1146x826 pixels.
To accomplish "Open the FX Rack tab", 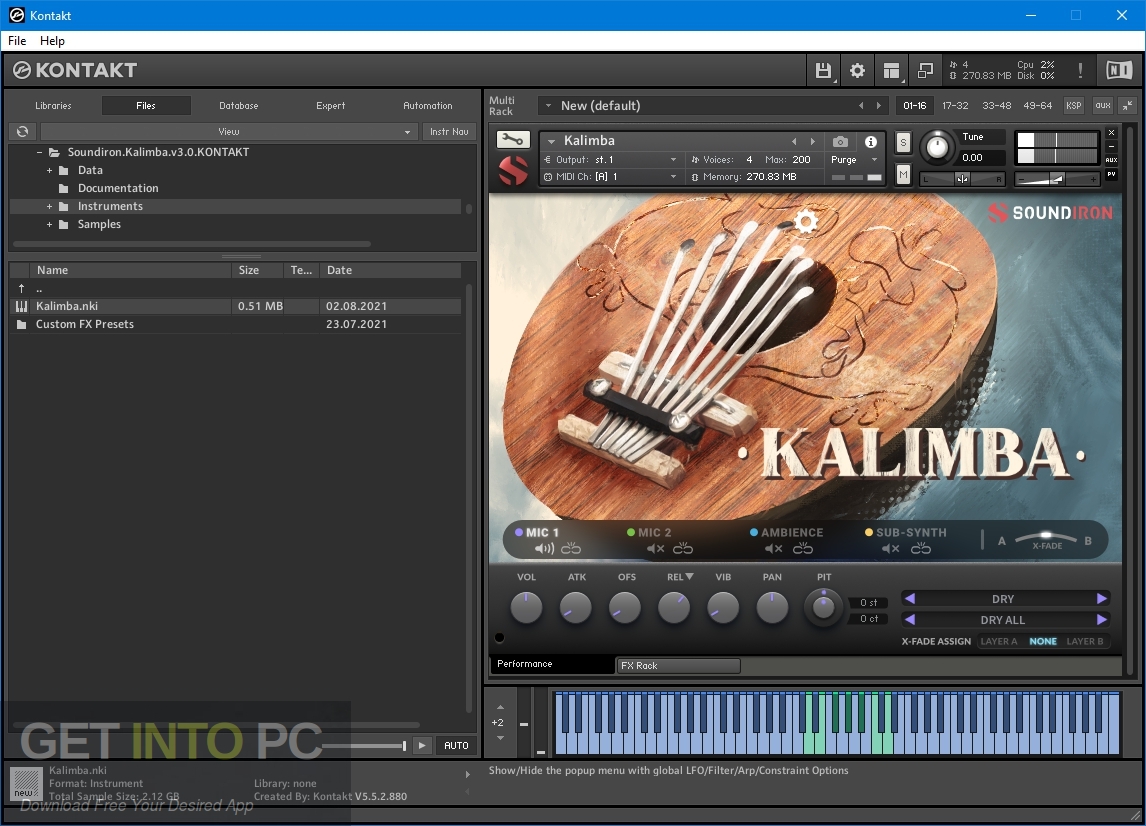I will coord(678,665).
